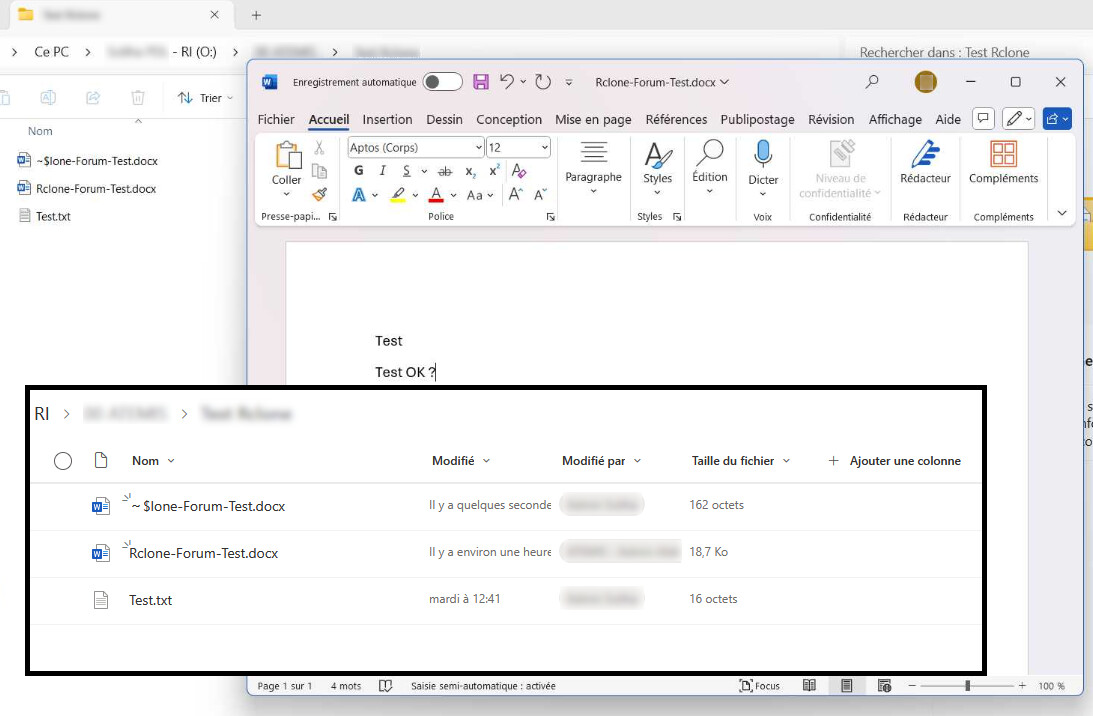Click the Copy icon
1093x716 pixels.
(319, 171)
